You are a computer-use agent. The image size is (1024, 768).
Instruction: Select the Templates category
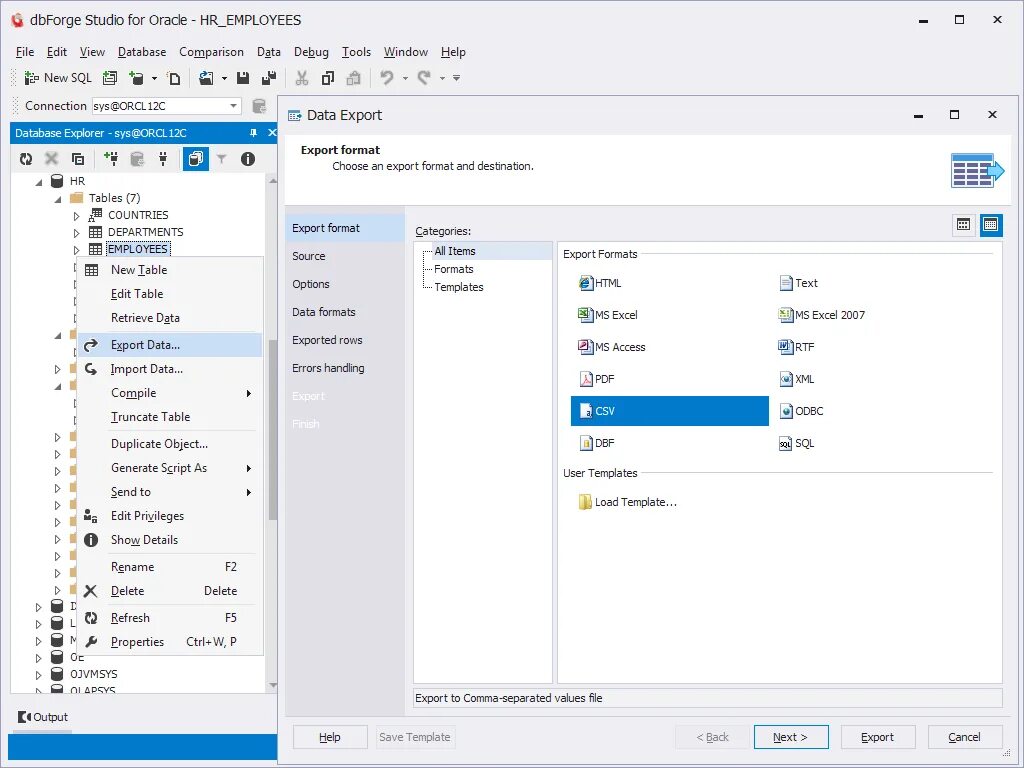459,287
